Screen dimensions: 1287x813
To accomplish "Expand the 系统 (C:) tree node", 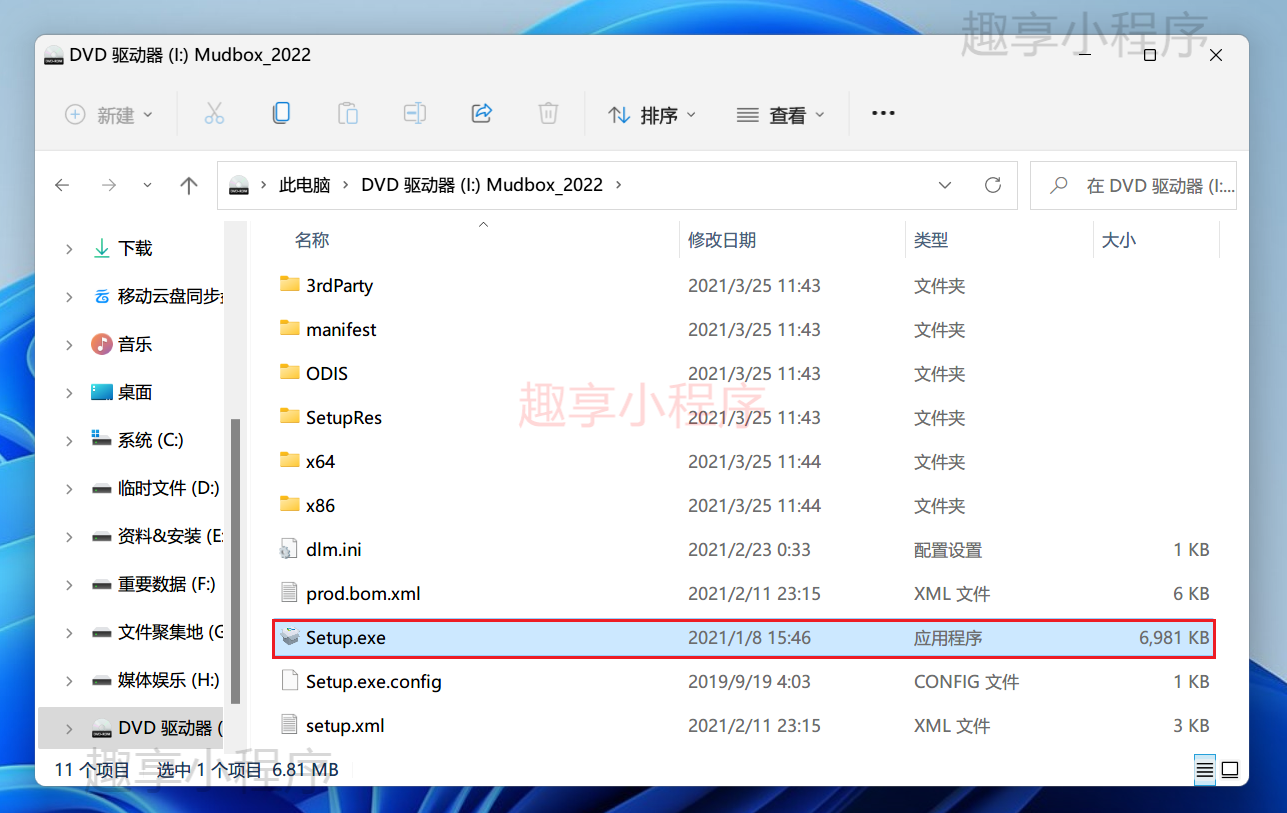I will [69, 440].
